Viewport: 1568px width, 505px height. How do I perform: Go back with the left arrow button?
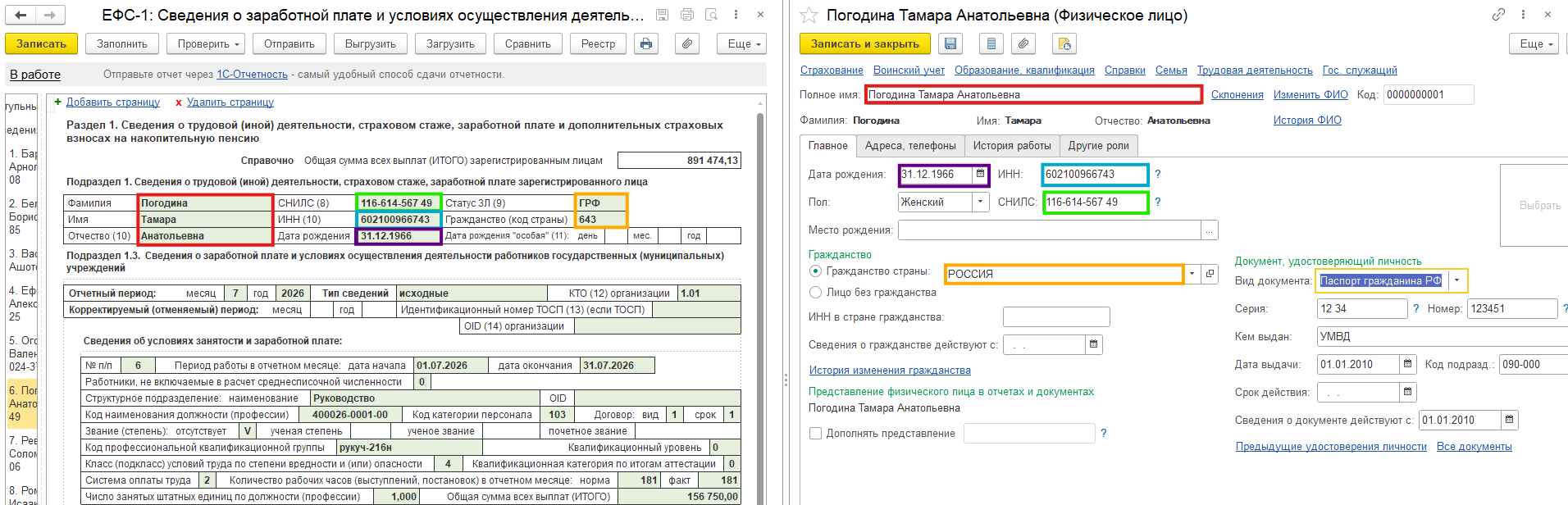coord(21,15)
